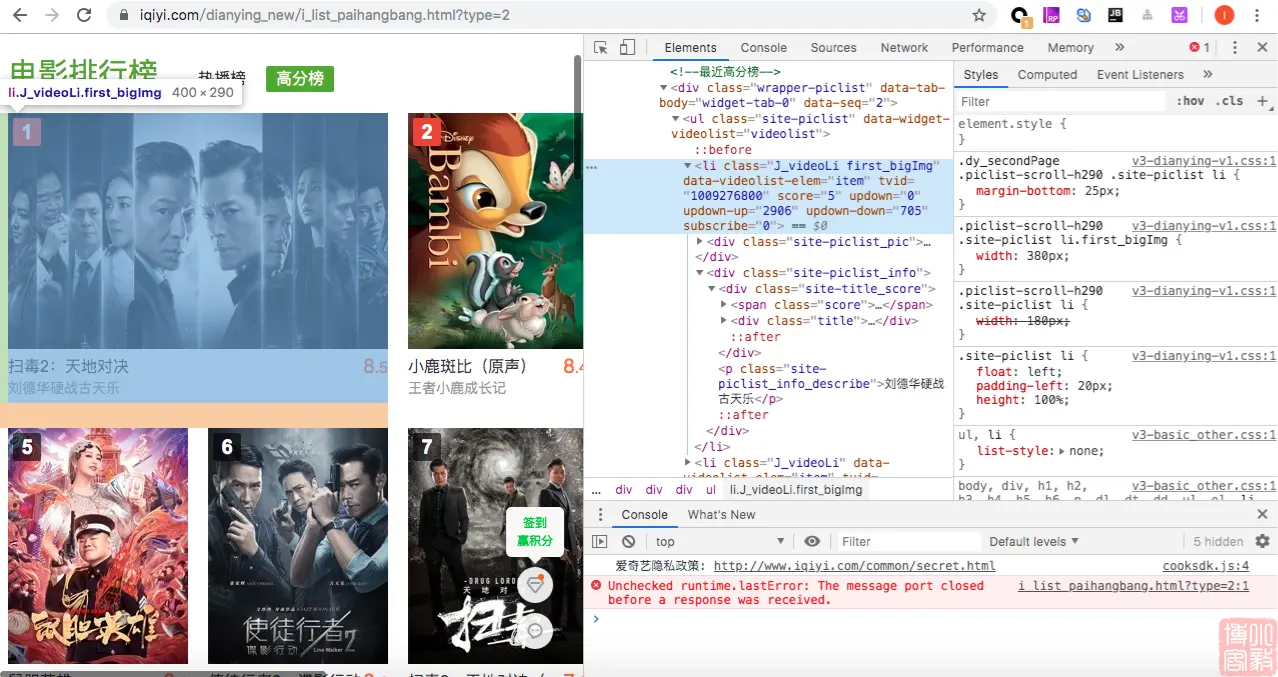Bookmark this page with the star
The height and width of the screenshot is (677, 1278).
click(x=979, y=15)
